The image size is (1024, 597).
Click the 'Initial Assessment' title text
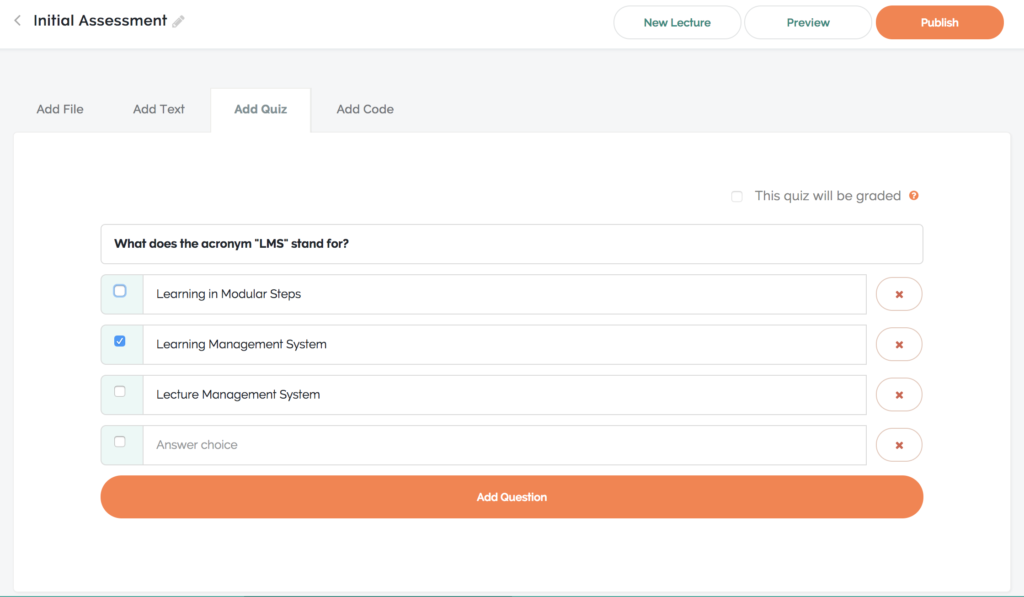click(100, 21)
